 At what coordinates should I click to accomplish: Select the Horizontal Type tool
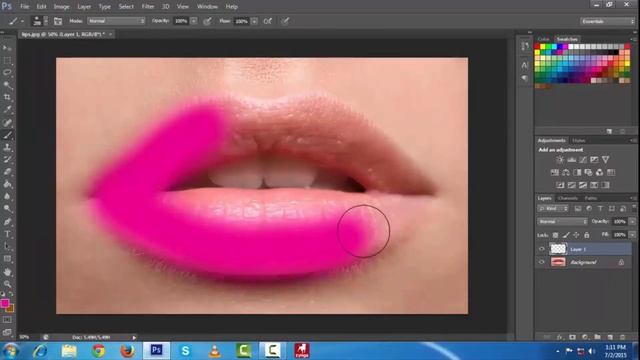coord(7,234)
